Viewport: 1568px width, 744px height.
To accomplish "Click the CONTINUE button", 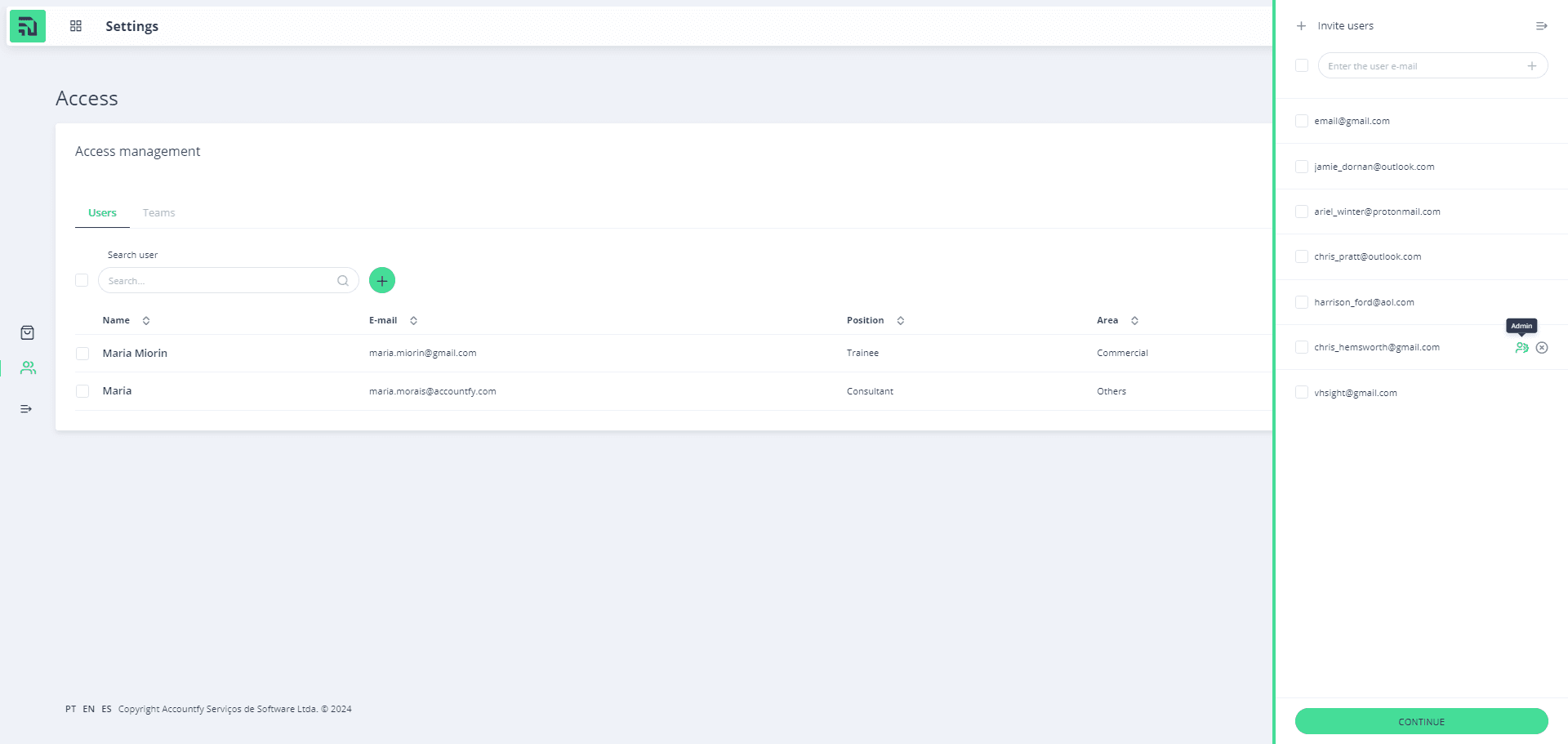I will point(1421,721).
